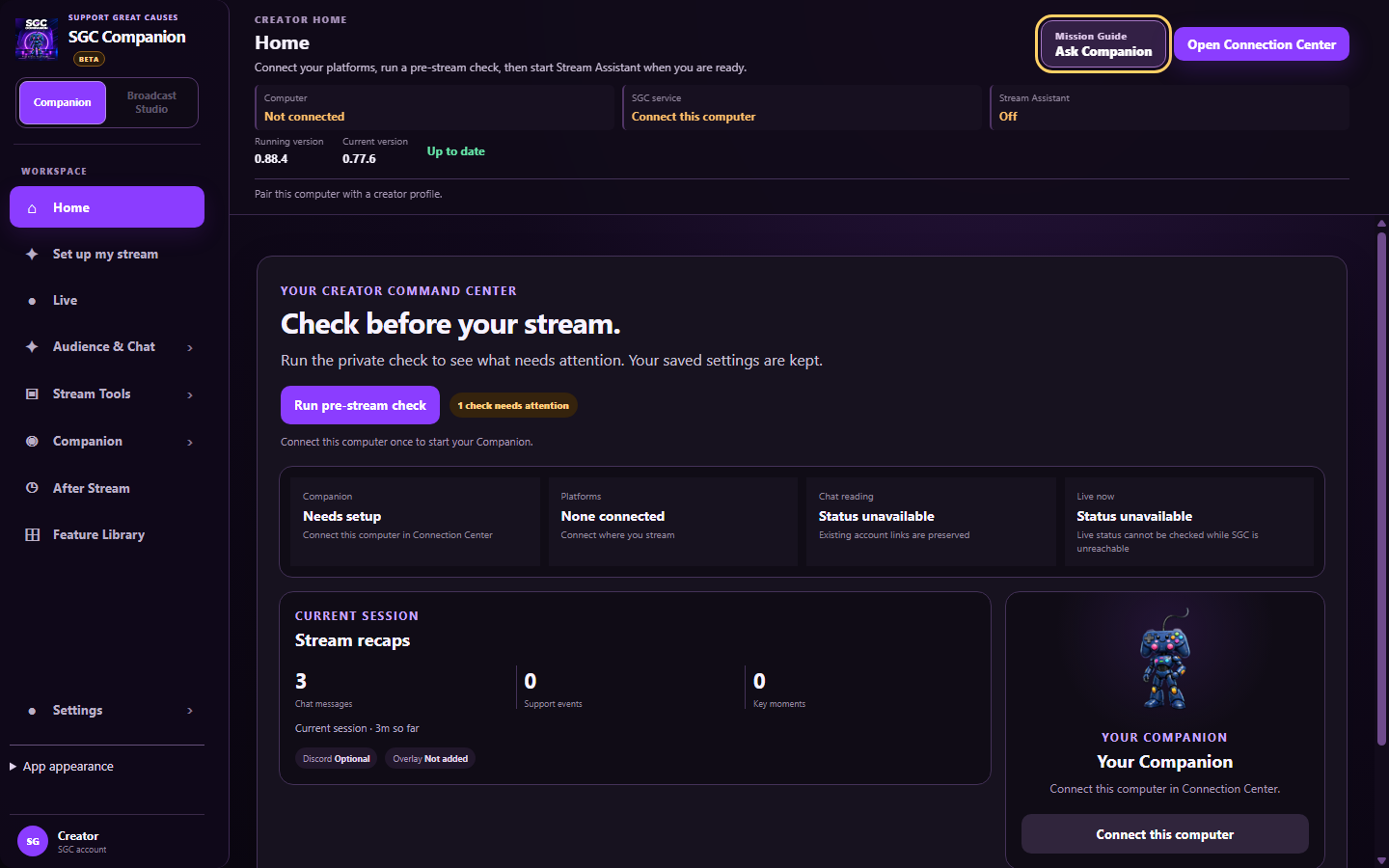The height and width of the screenshot is (868, 1389).
Task: Click the Live now Status unavailable card
Action: click(x=1188, y=522)
